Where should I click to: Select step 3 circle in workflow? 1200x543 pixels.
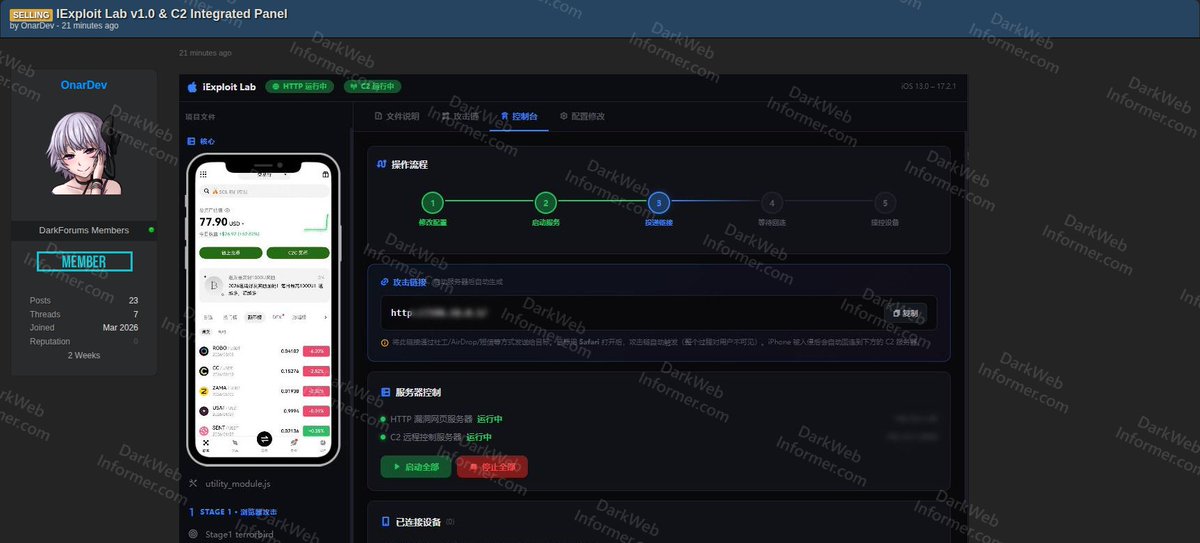click(x=658, y=202)
